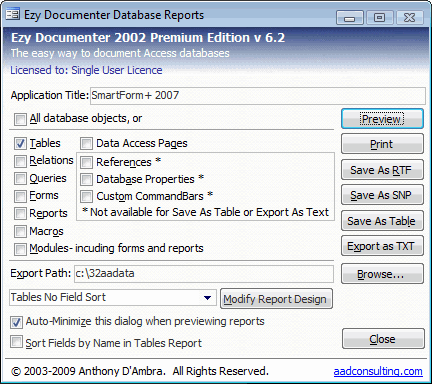Image resolution: width=432 pixels, height=384 pixels.
Task: Disable Auto-Minimize dialog when previewing
Action: (16, 322)
